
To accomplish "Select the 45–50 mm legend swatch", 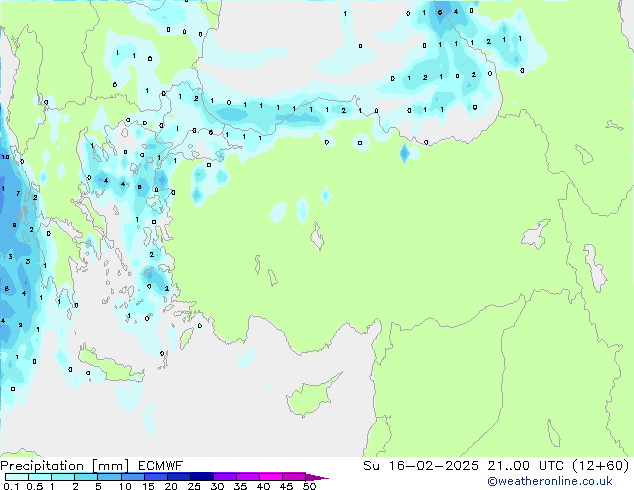I will coord(294,477).
